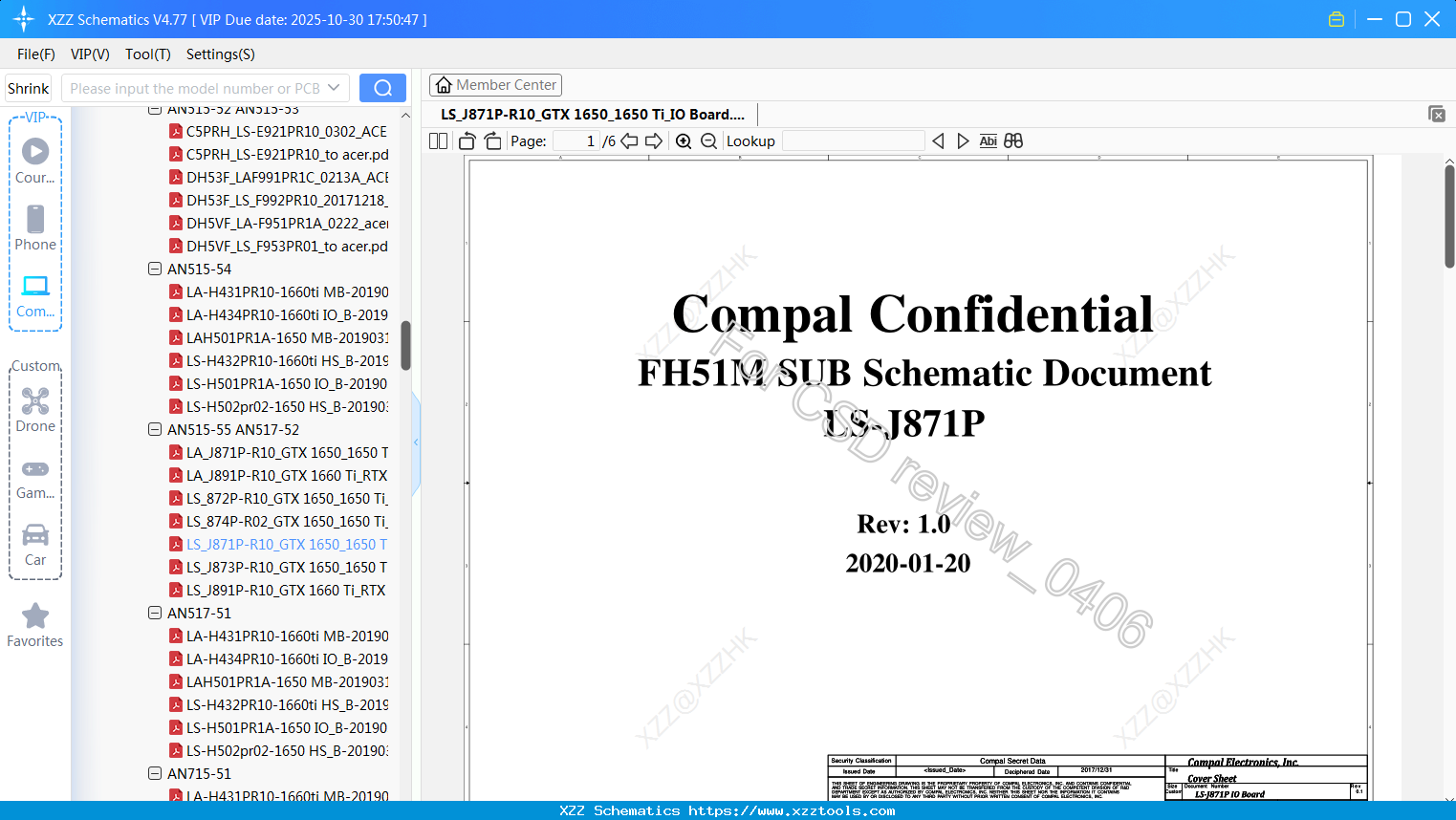
Task: Select the Phone category icon
Action: click(x=35, y=227)
